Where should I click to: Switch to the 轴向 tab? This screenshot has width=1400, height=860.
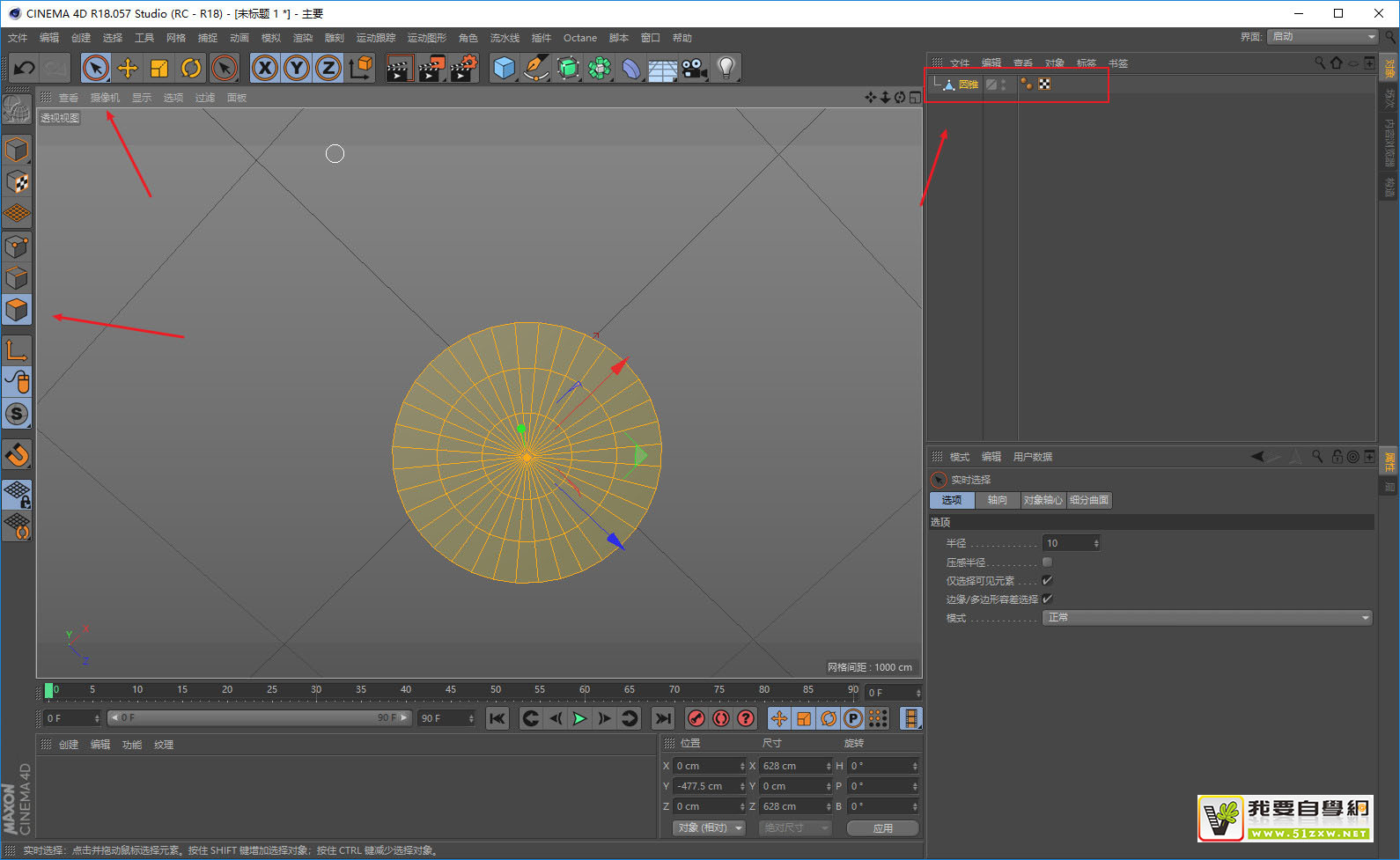[997, 500]
